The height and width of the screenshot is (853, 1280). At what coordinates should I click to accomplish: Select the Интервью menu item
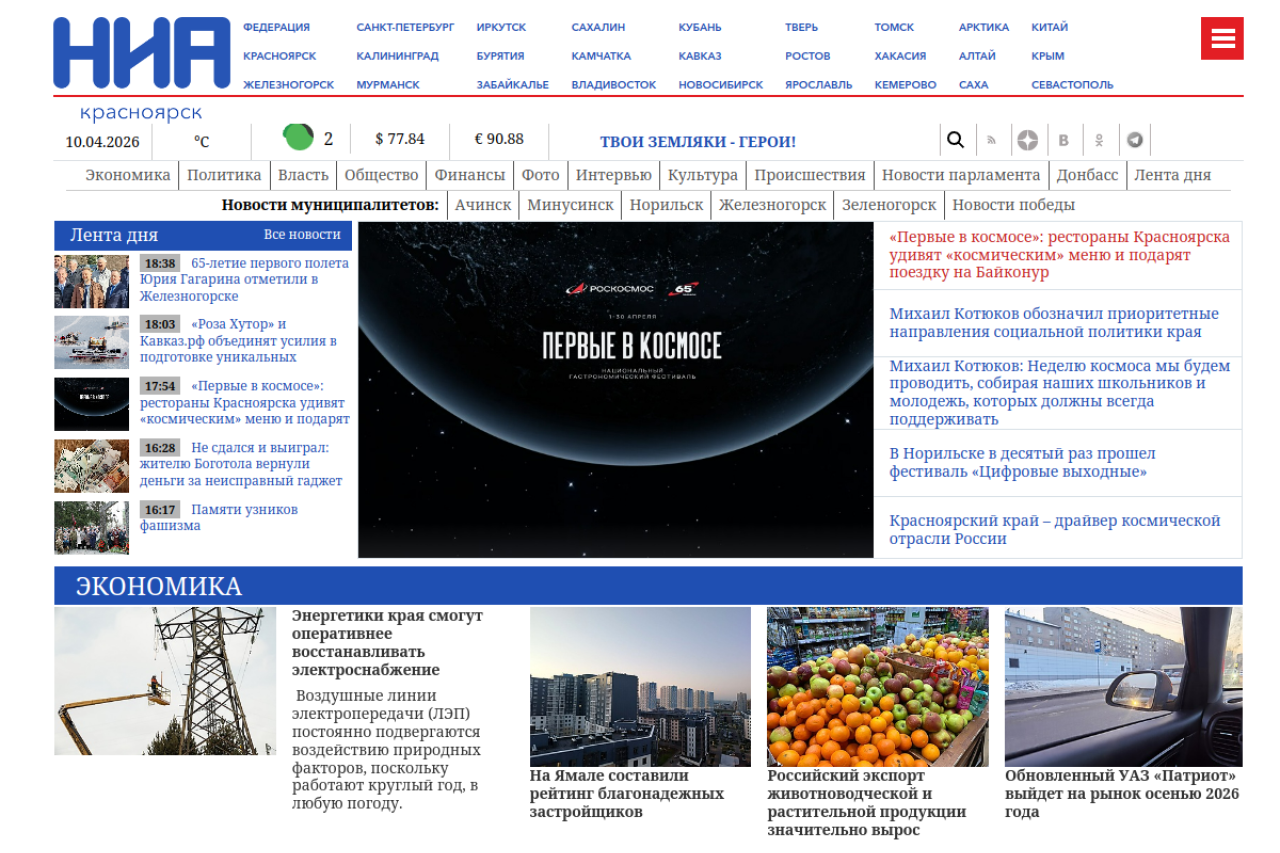[613, 175]
